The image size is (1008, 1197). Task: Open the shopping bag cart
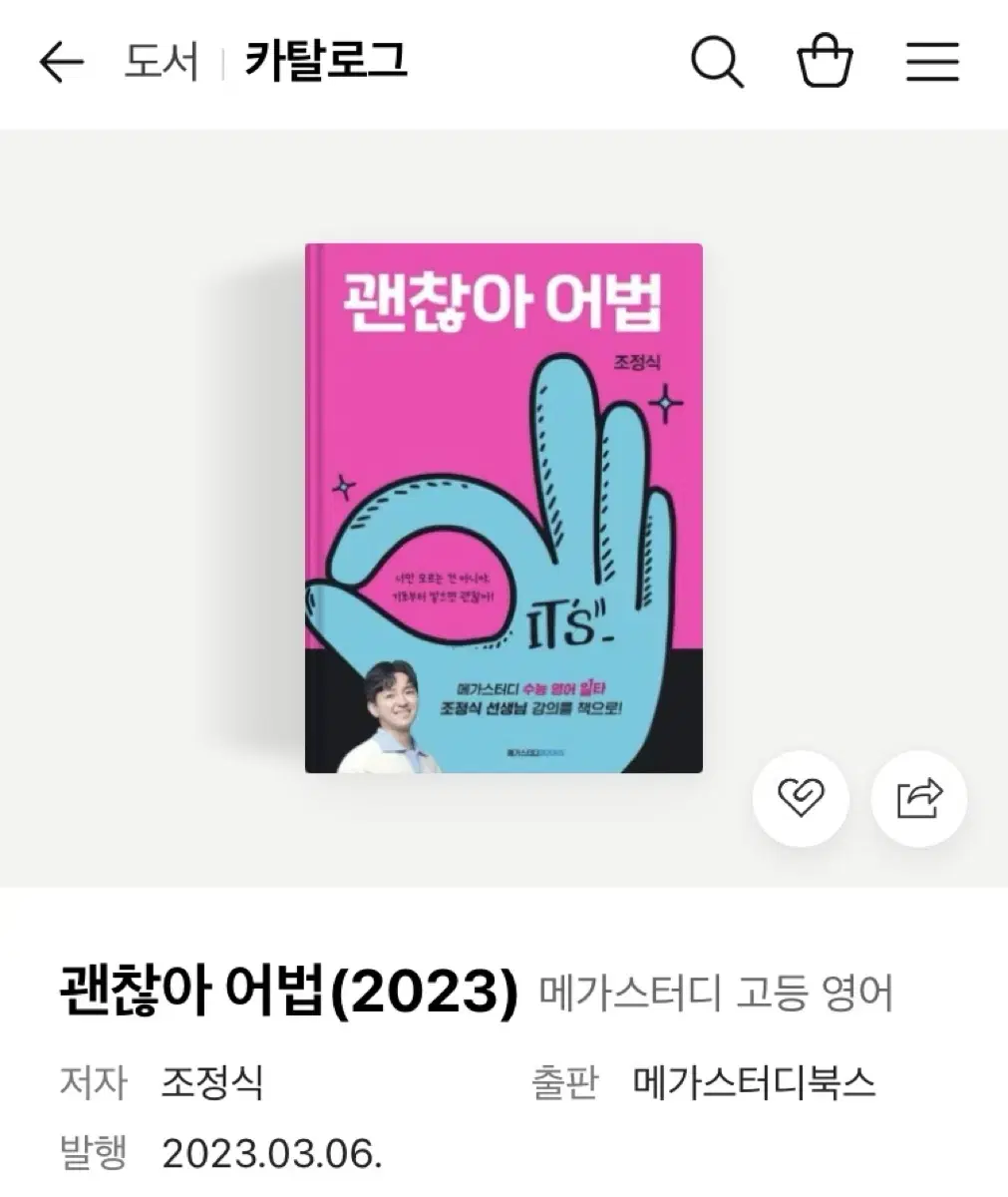tap(825, 62)
